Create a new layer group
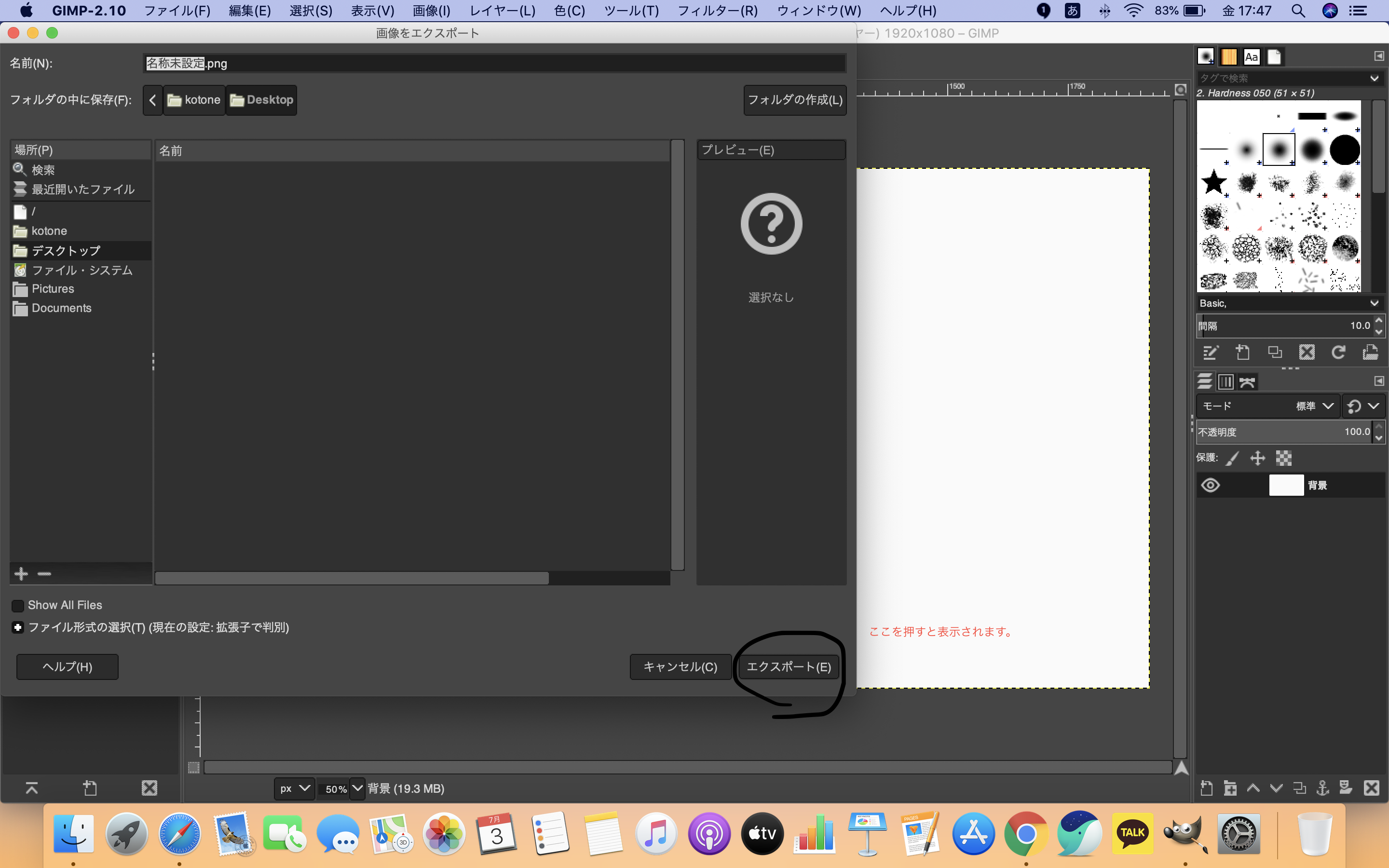Viewport: 1389px width, 868px height. pos(1229,787)
